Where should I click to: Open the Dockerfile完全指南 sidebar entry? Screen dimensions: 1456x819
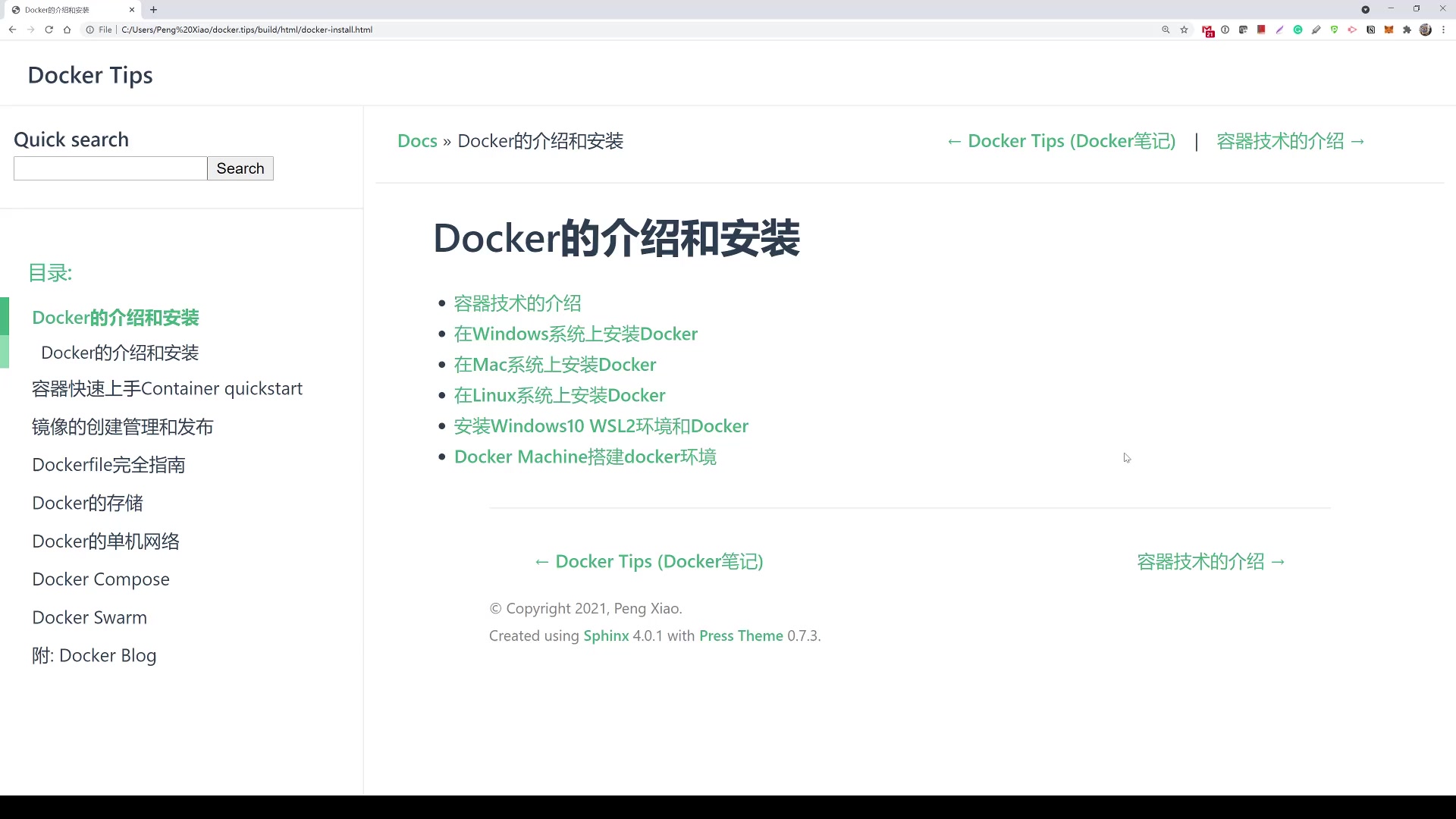(108, 465)
